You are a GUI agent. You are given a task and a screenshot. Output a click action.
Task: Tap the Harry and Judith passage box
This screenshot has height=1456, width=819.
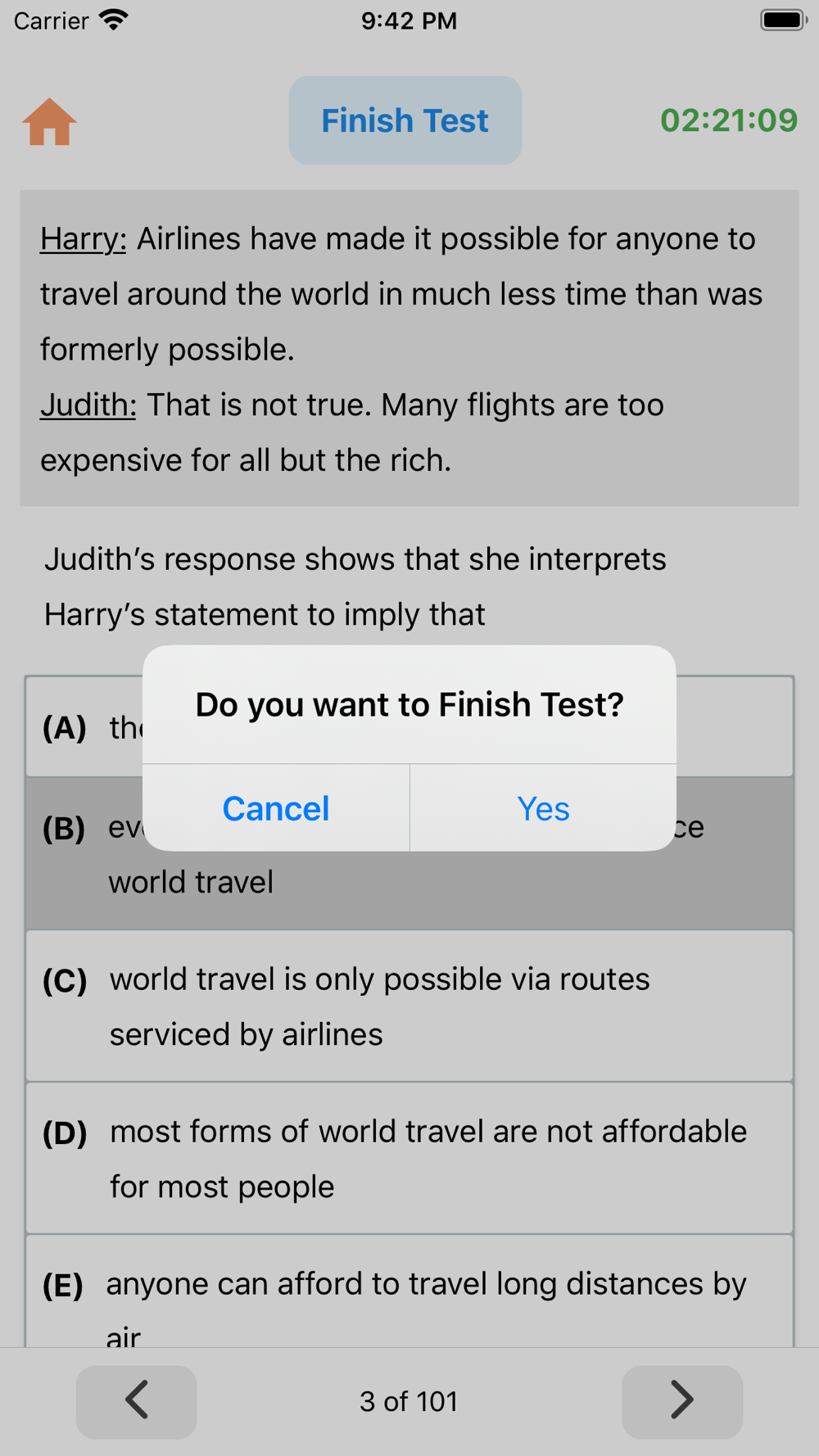[409, 348]
